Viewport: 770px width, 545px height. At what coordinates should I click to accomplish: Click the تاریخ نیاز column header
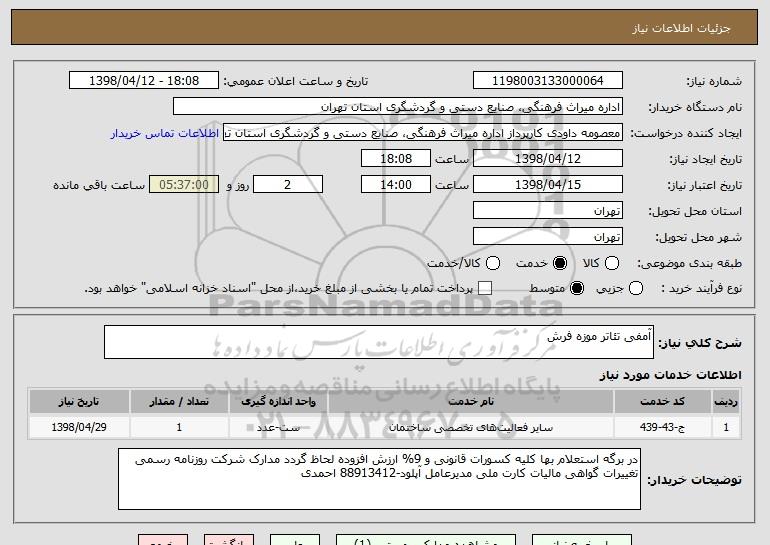tap(79, 402)
